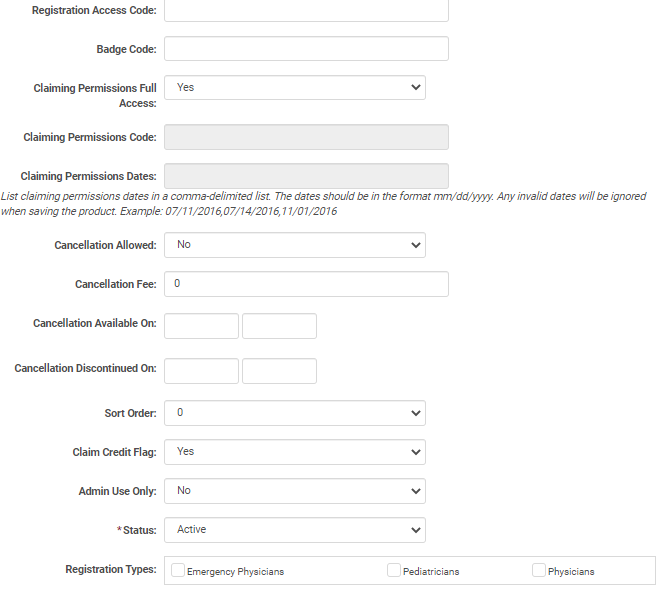Change the Claim Credit Flag dropdown
The width and height of the screenshot is (659, 593).
[x=295, y=452]
